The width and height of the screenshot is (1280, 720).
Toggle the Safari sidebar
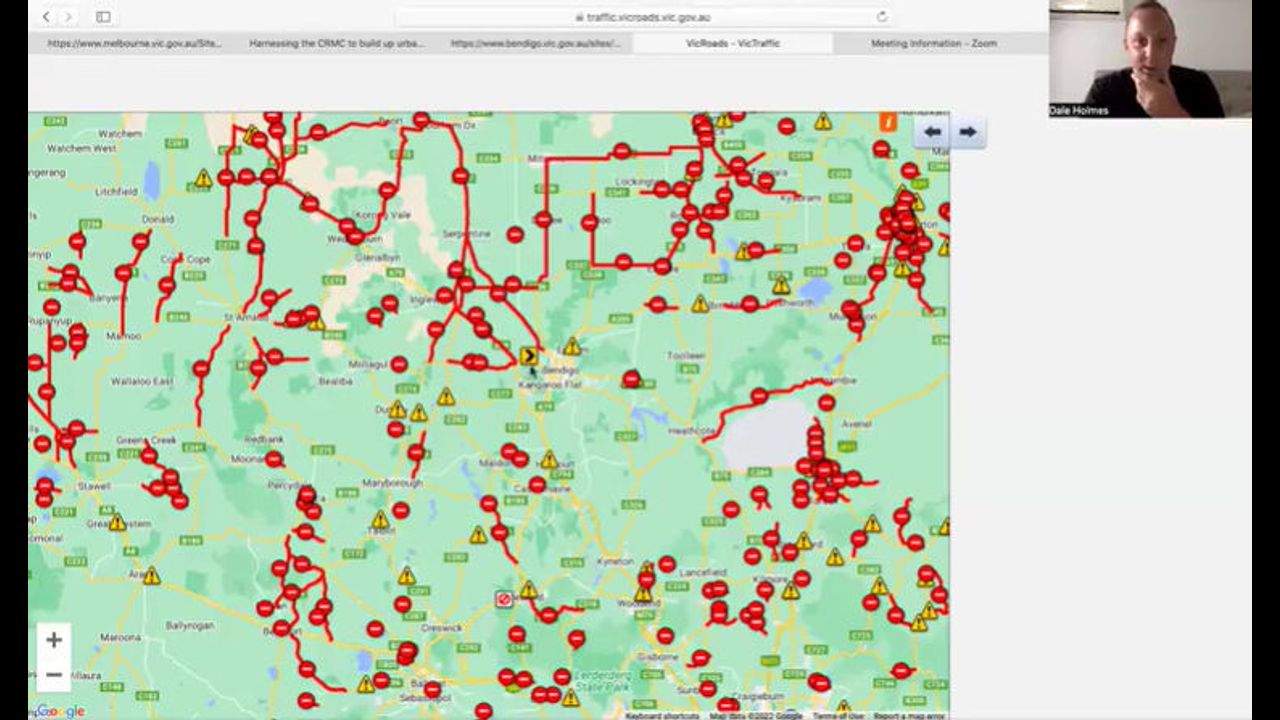pyautogui.click(x=103, y=17)
